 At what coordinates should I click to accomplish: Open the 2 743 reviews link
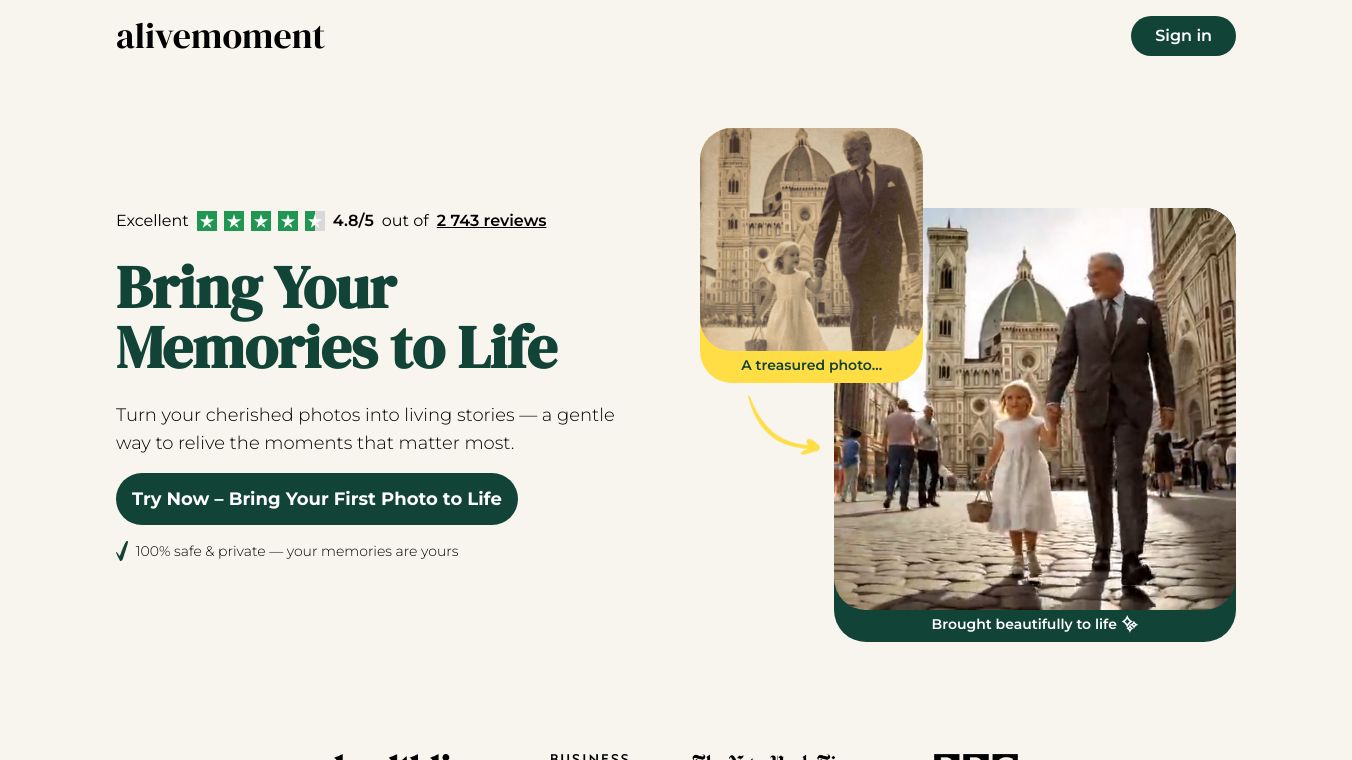491,221
